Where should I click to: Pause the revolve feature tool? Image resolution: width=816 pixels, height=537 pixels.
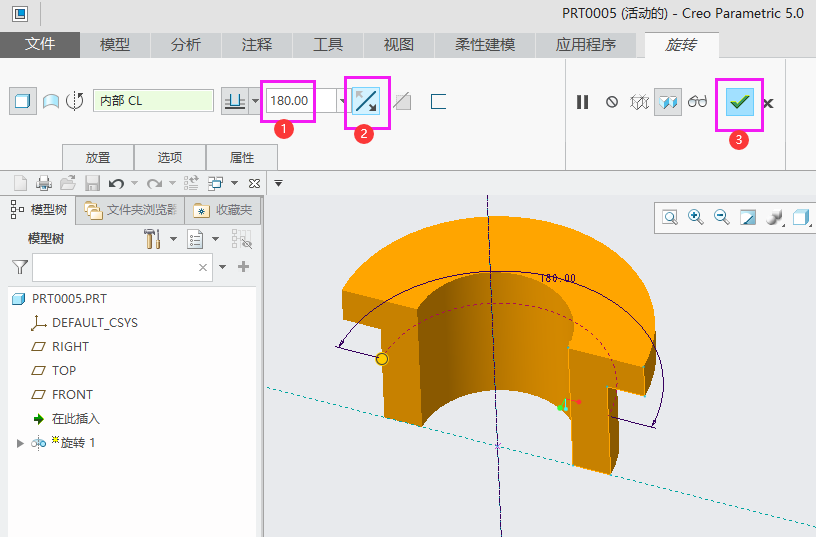coord(582,102)
